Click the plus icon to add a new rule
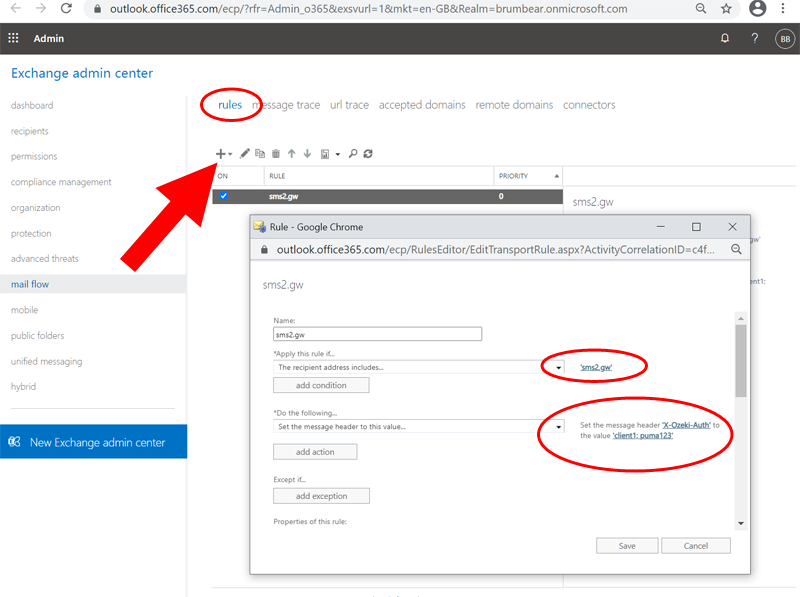Viewport: 800px width, 597px height. [220, 154]
